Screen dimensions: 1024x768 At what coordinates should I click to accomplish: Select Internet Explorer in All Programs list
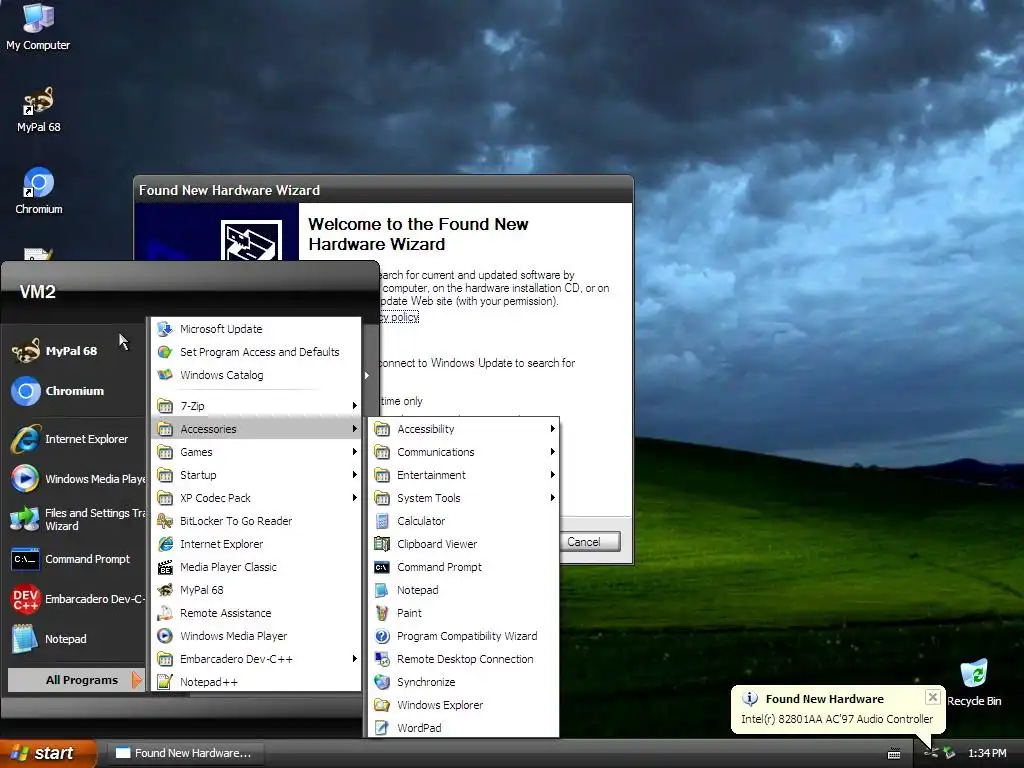pos(256,544)
